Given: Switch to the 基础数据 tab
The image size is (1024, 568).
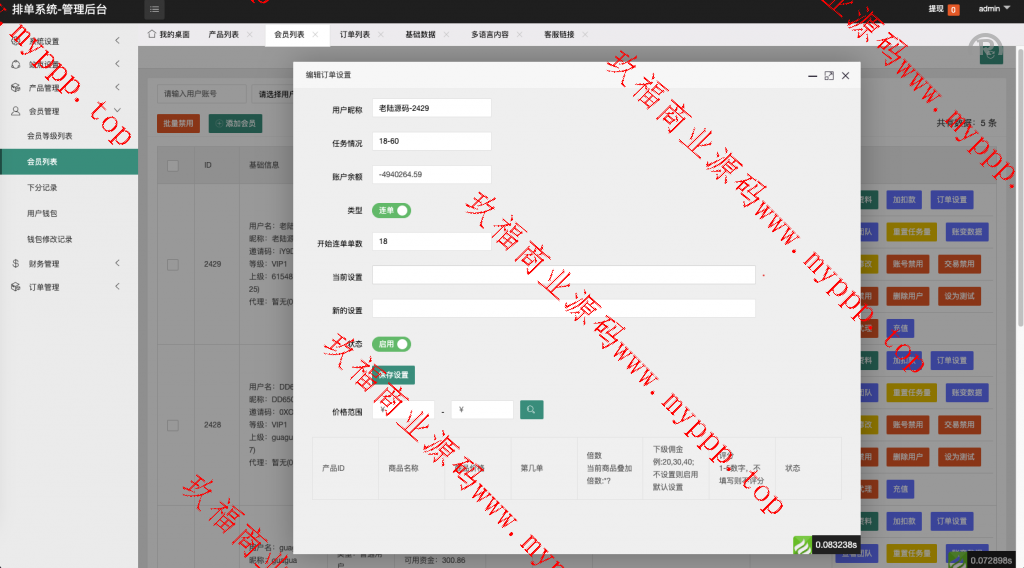Looking at the screenshot, I should tap(420, 34).
